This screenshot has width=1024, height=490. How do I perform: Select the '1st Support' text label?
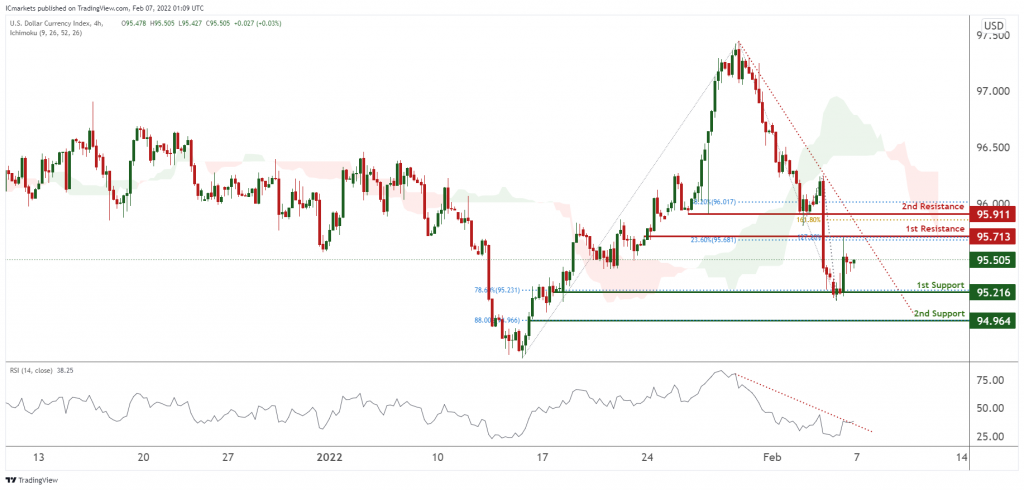tap(940, 286)
